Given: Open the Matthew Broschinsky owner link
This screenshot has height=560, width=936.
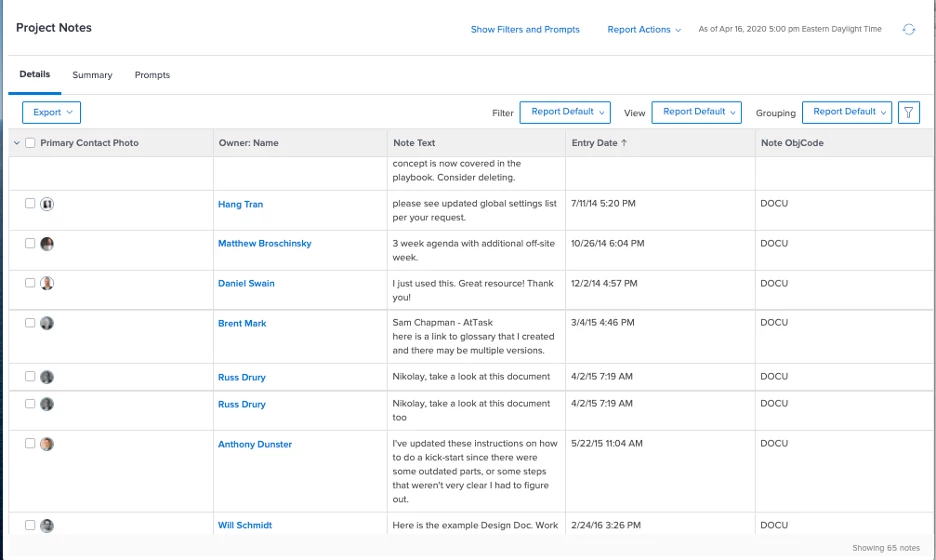Looking at the screenshot, I should (264, 244).
